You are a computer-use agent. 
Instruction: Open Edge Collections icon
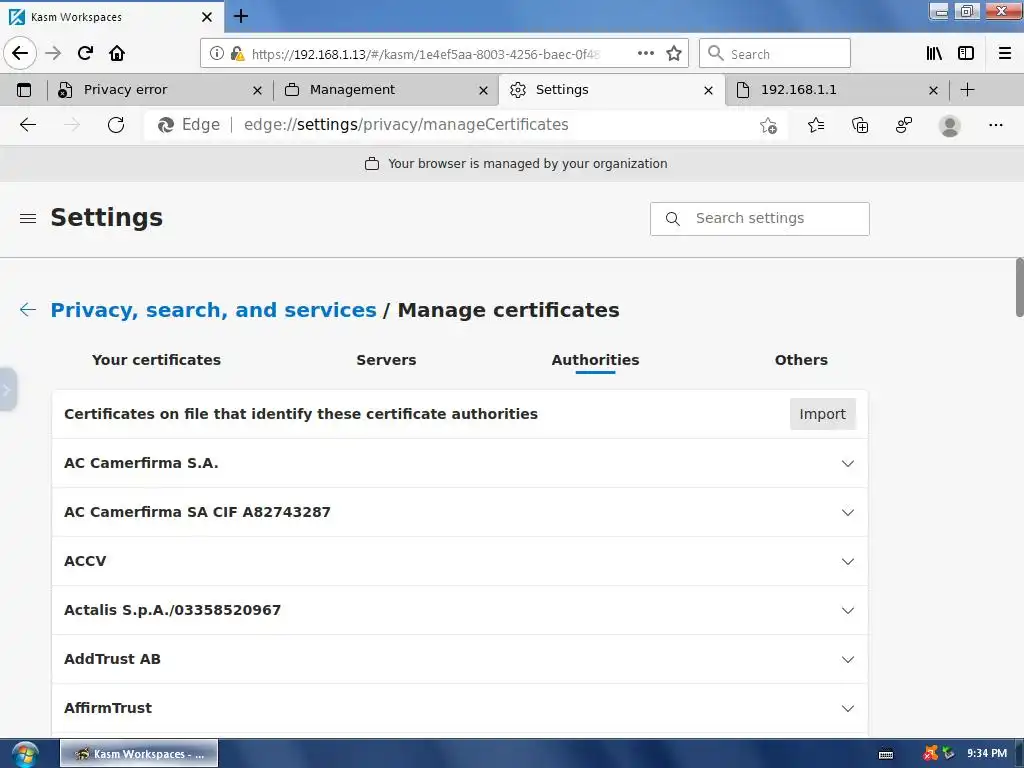click(860, 125)
